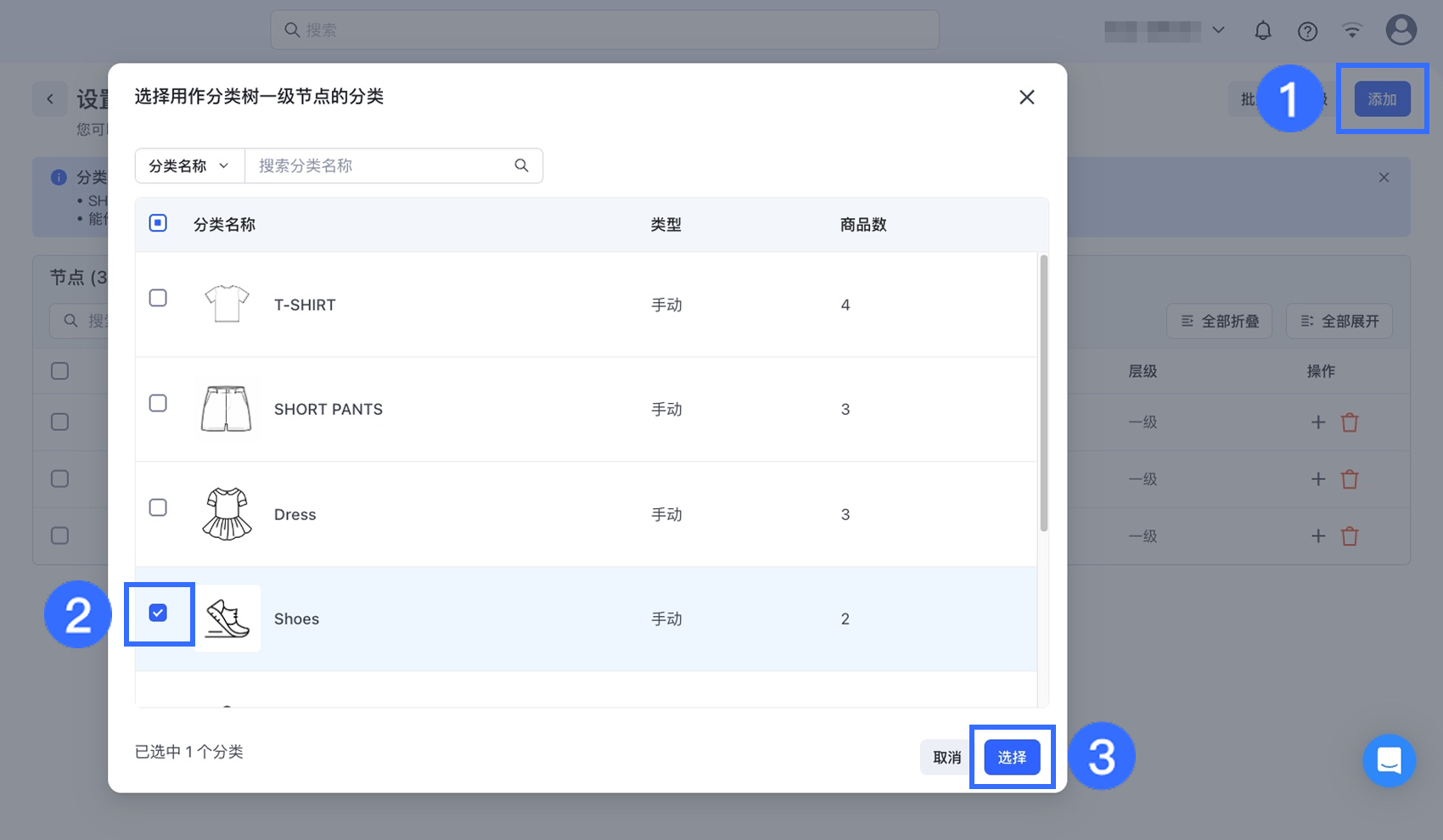Open the help question mark icon
The image size is (1443, 840).
[x=1307, y=31]
